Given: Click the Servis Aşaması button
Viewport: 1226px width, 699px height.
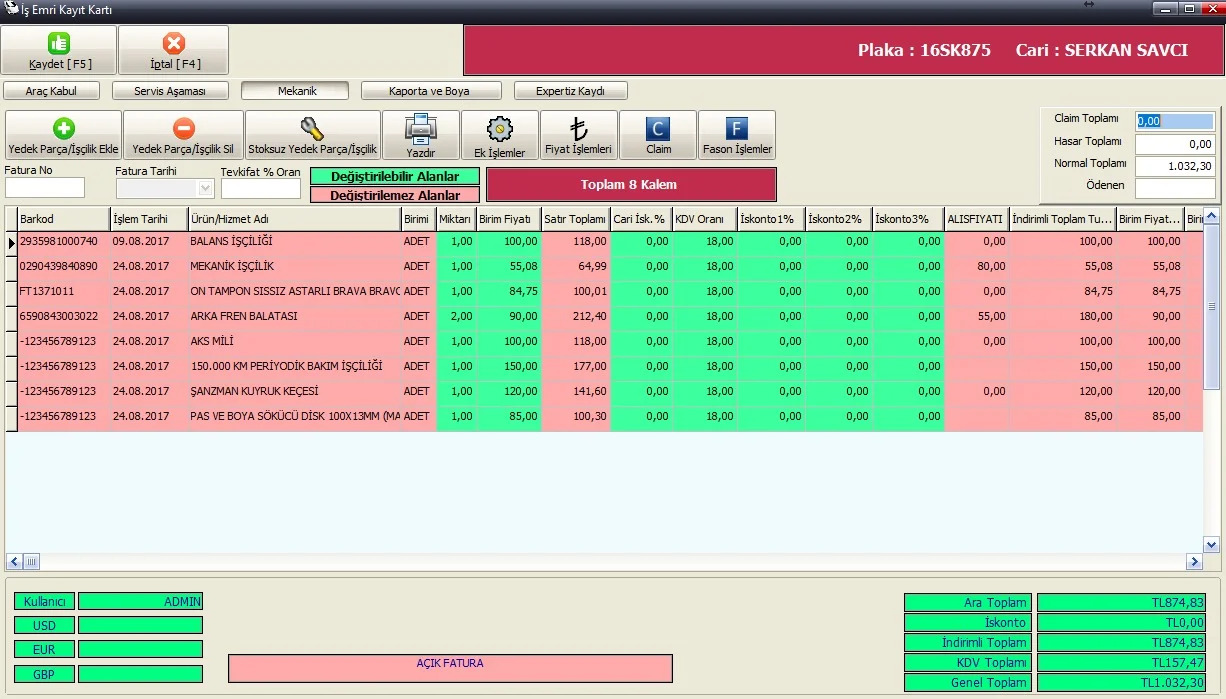Looking at the screenshot, I should (170, 91).
